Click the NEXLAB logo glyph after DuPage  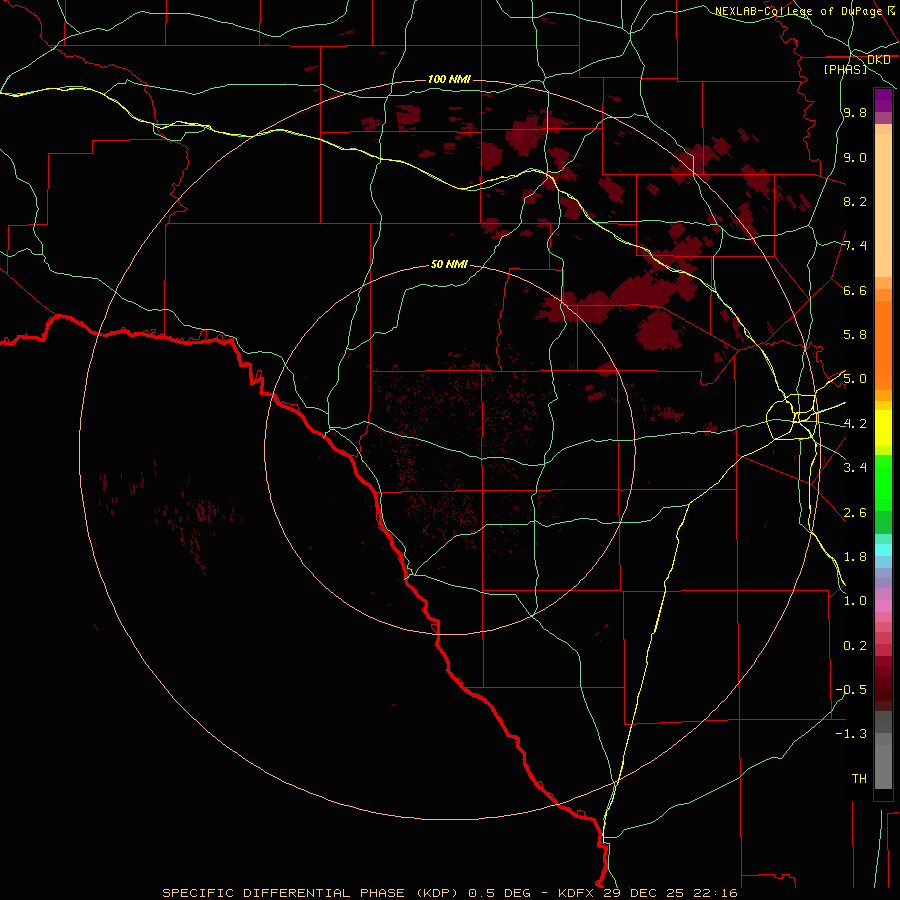pos(890,11)
